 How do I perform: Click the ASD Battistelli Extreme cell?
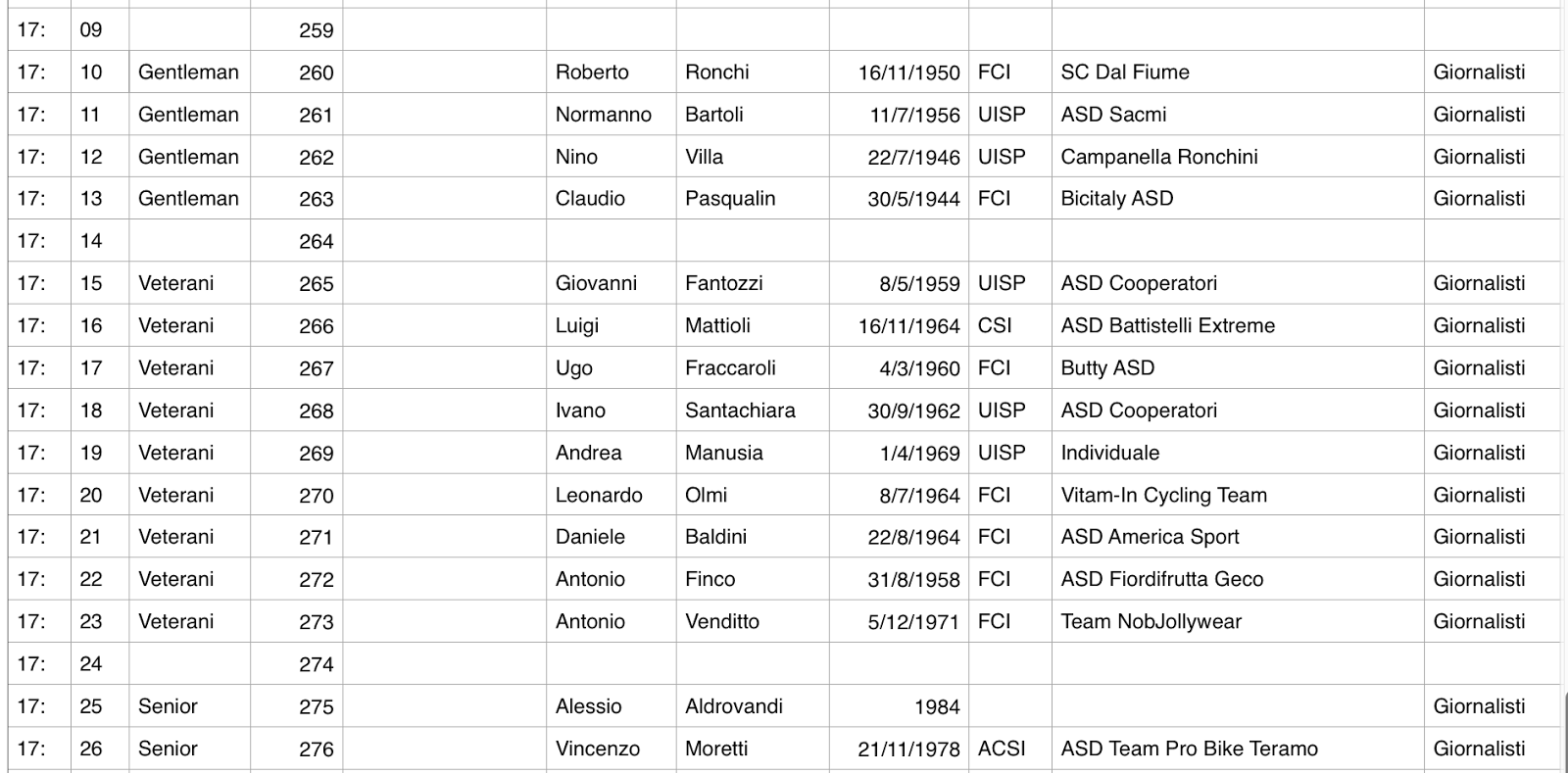pos(1238,324)
